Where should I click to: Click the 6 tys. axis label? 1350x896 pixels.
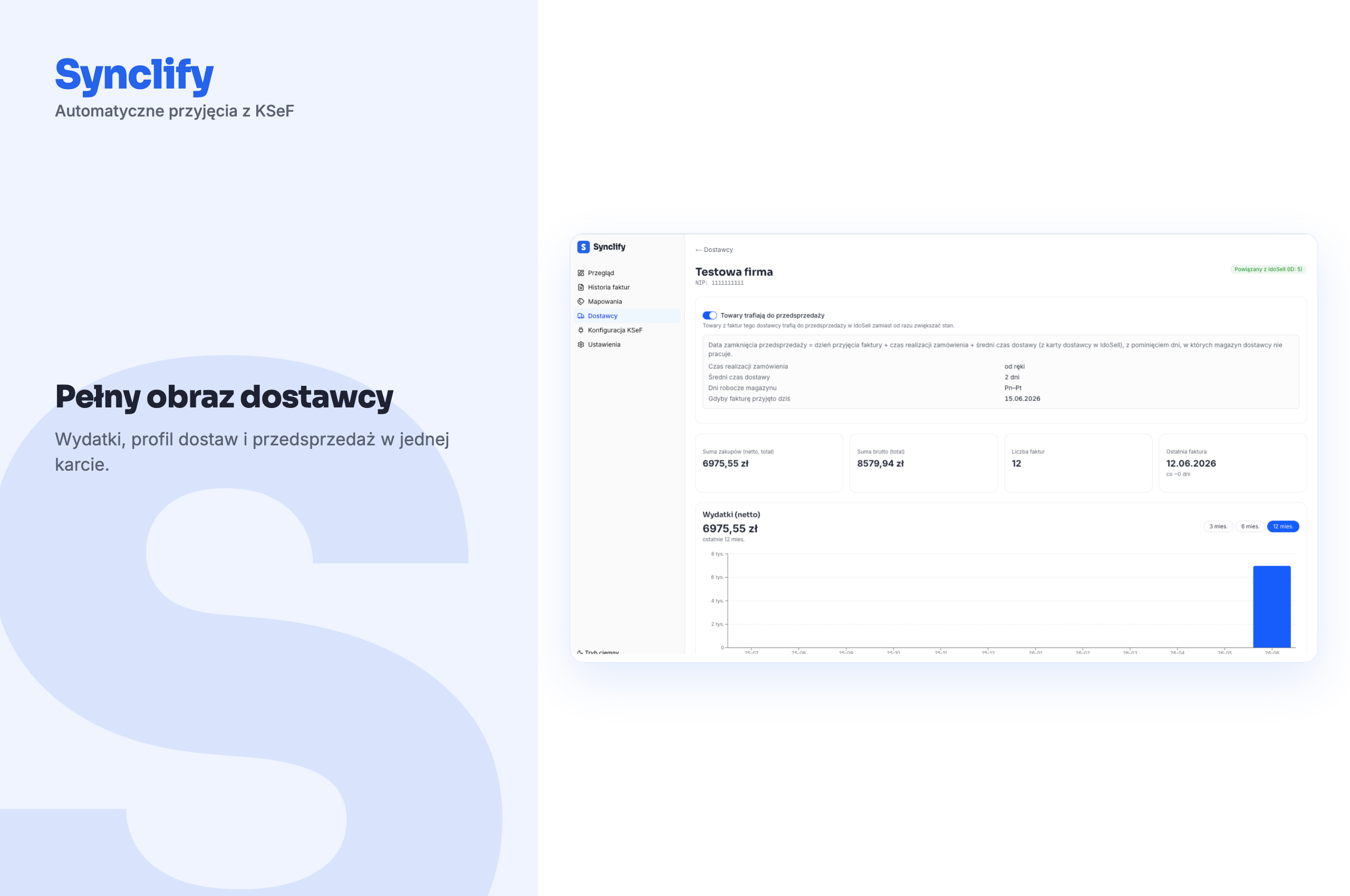(717, 577)
